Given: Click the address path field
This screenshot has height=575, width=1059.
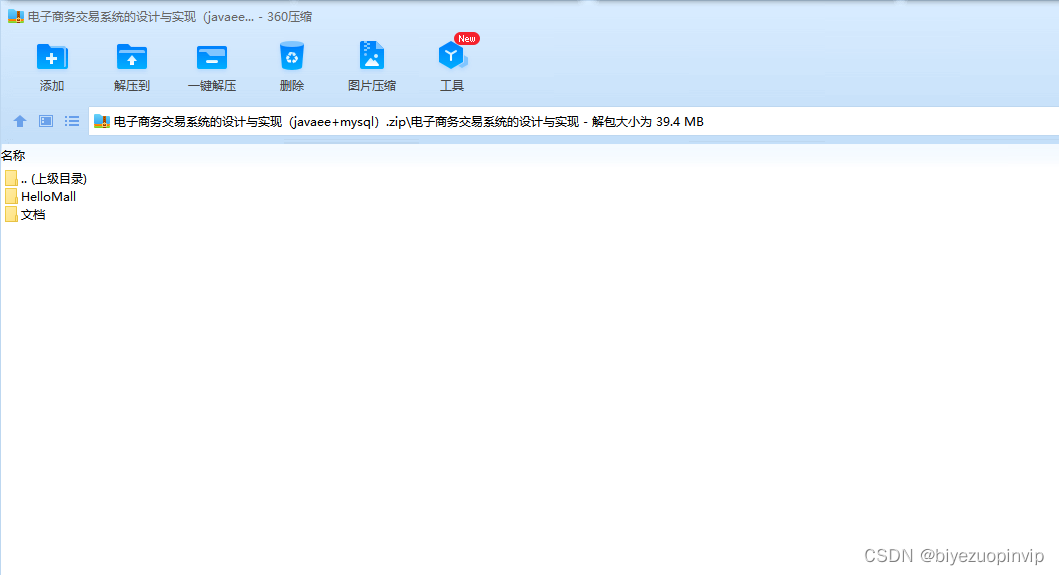Looking at the screenshot, I should pyautogui.click(x=573, y=122).
